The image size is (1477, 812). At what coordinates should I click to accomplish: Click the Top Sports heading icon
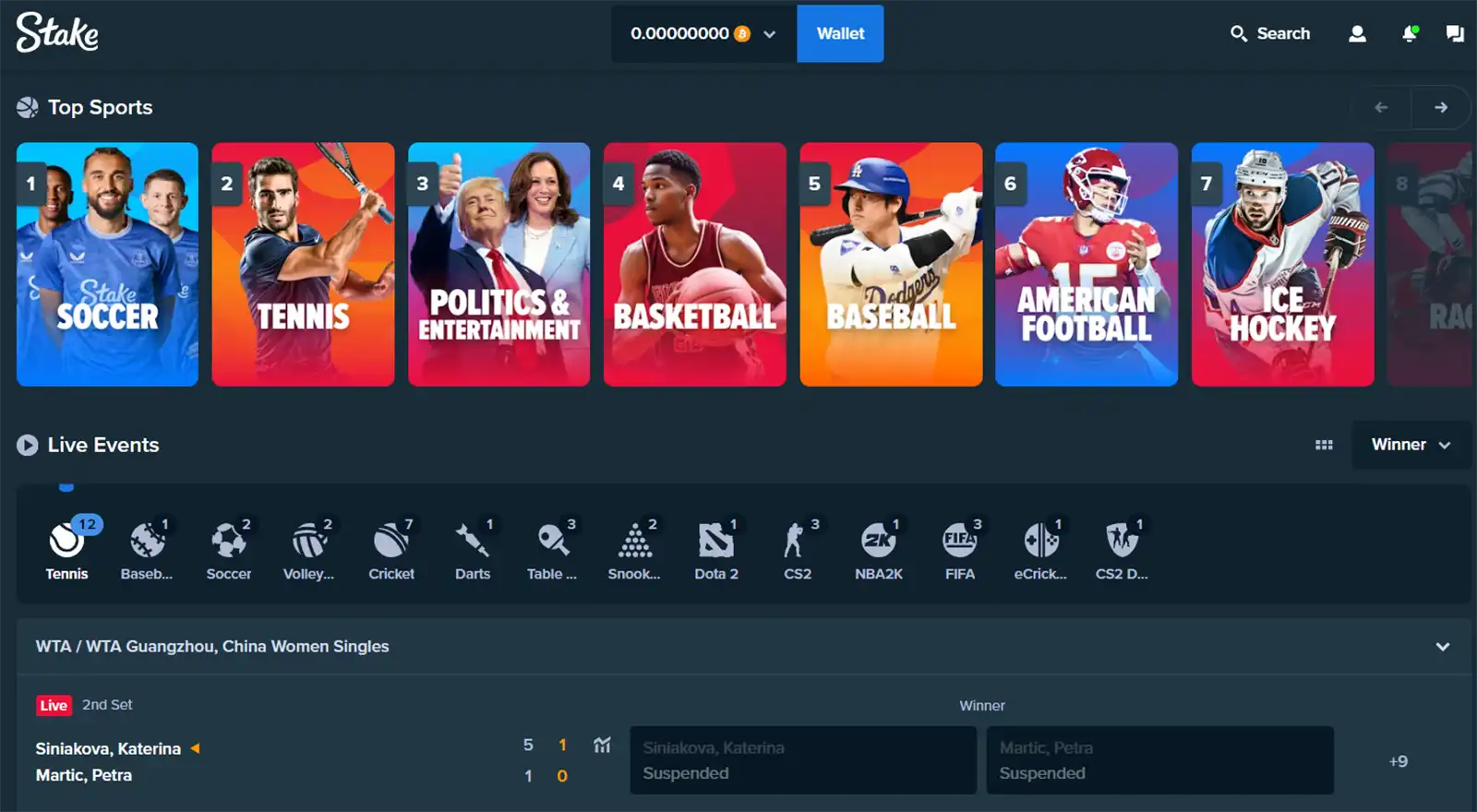(x=27, y=107)
